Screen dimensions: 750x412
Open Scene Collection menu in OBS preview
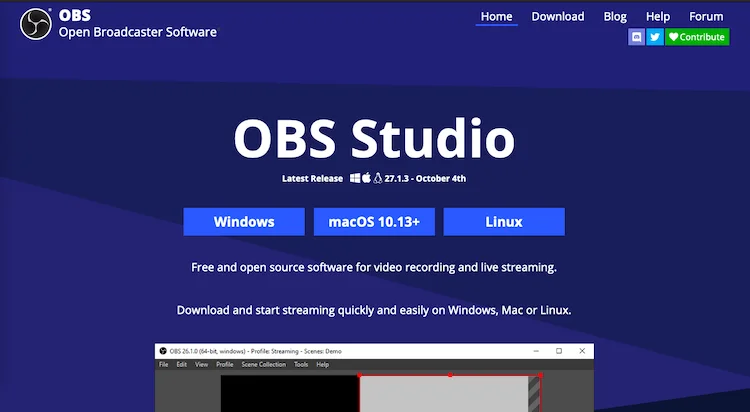(x=264, y=365)
